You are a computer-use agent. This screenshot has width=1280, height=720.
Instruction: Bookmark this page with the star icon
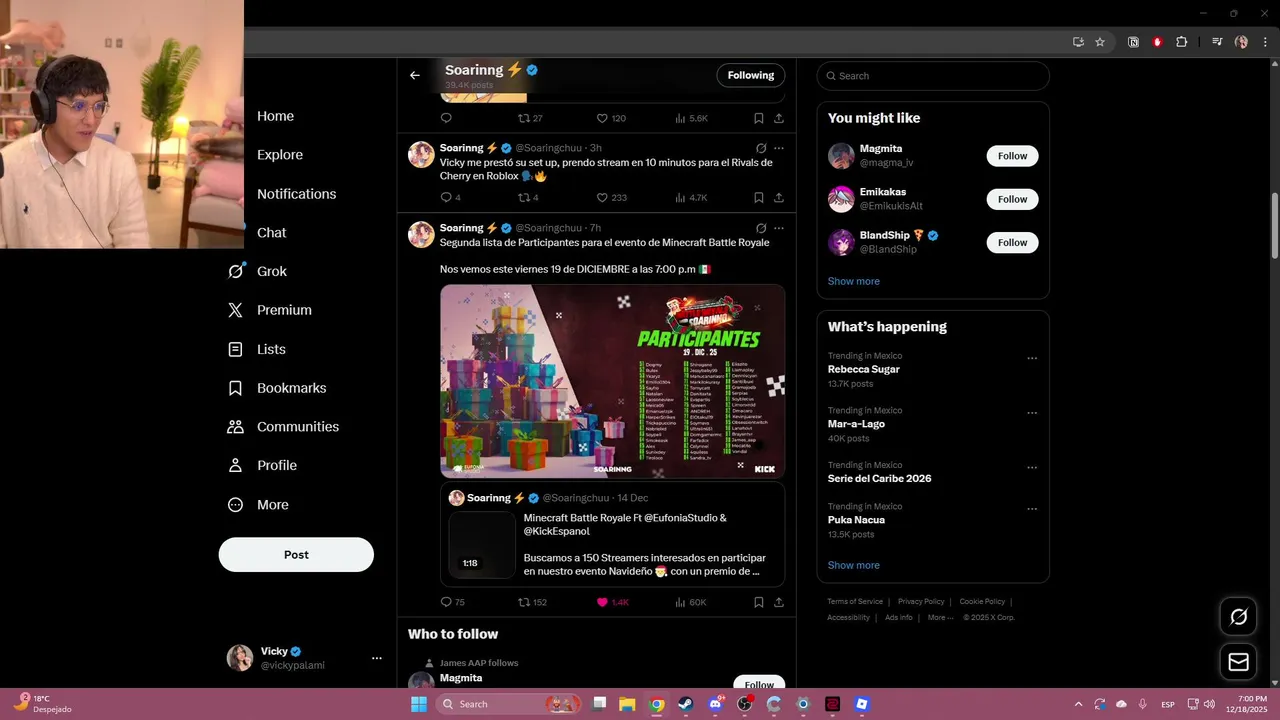[1100, 42]
